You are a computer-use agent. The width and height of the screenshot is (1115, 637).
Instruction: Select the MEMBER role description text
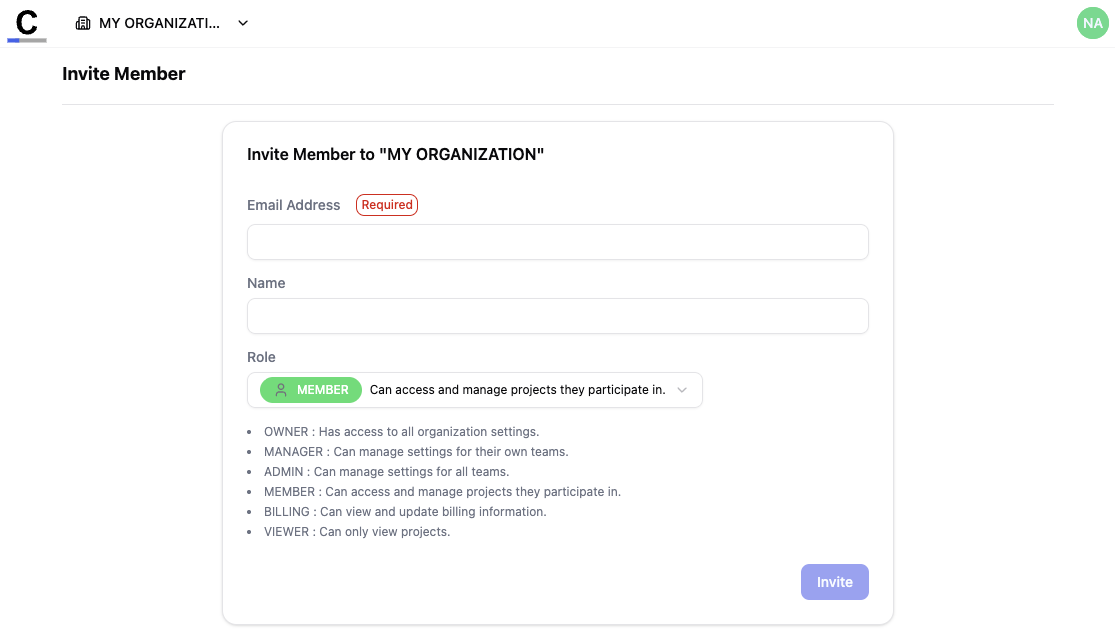[x=441, y=491]
